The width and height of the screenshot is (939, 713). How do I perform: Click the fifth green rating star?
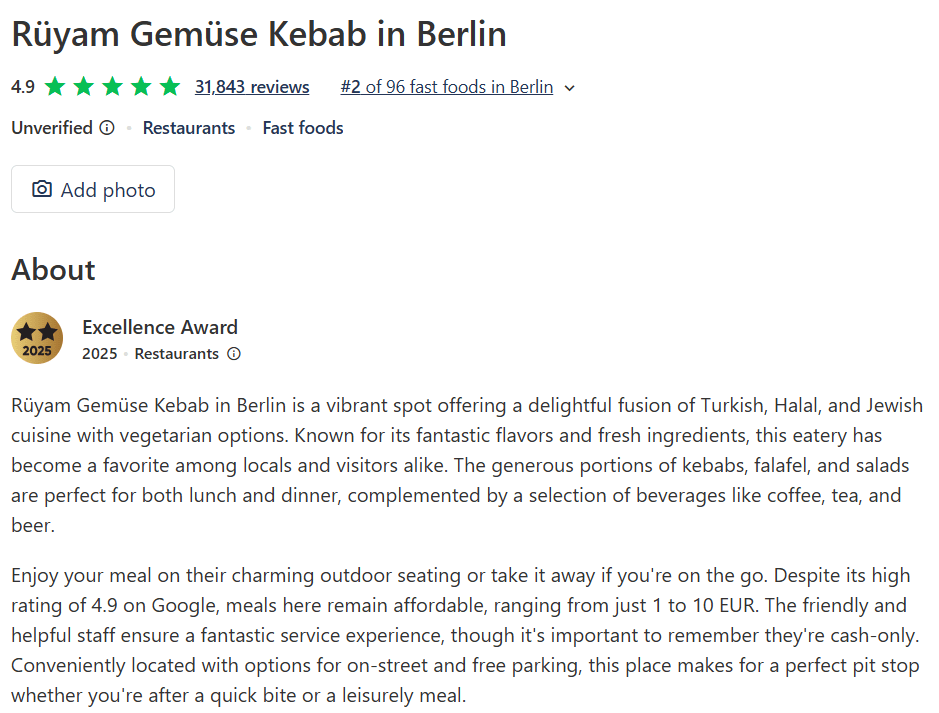[x=170, y=87]
